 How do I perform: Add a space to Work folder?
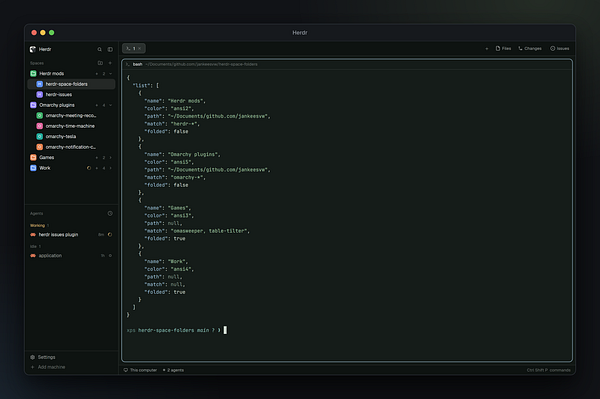point(96,168)
